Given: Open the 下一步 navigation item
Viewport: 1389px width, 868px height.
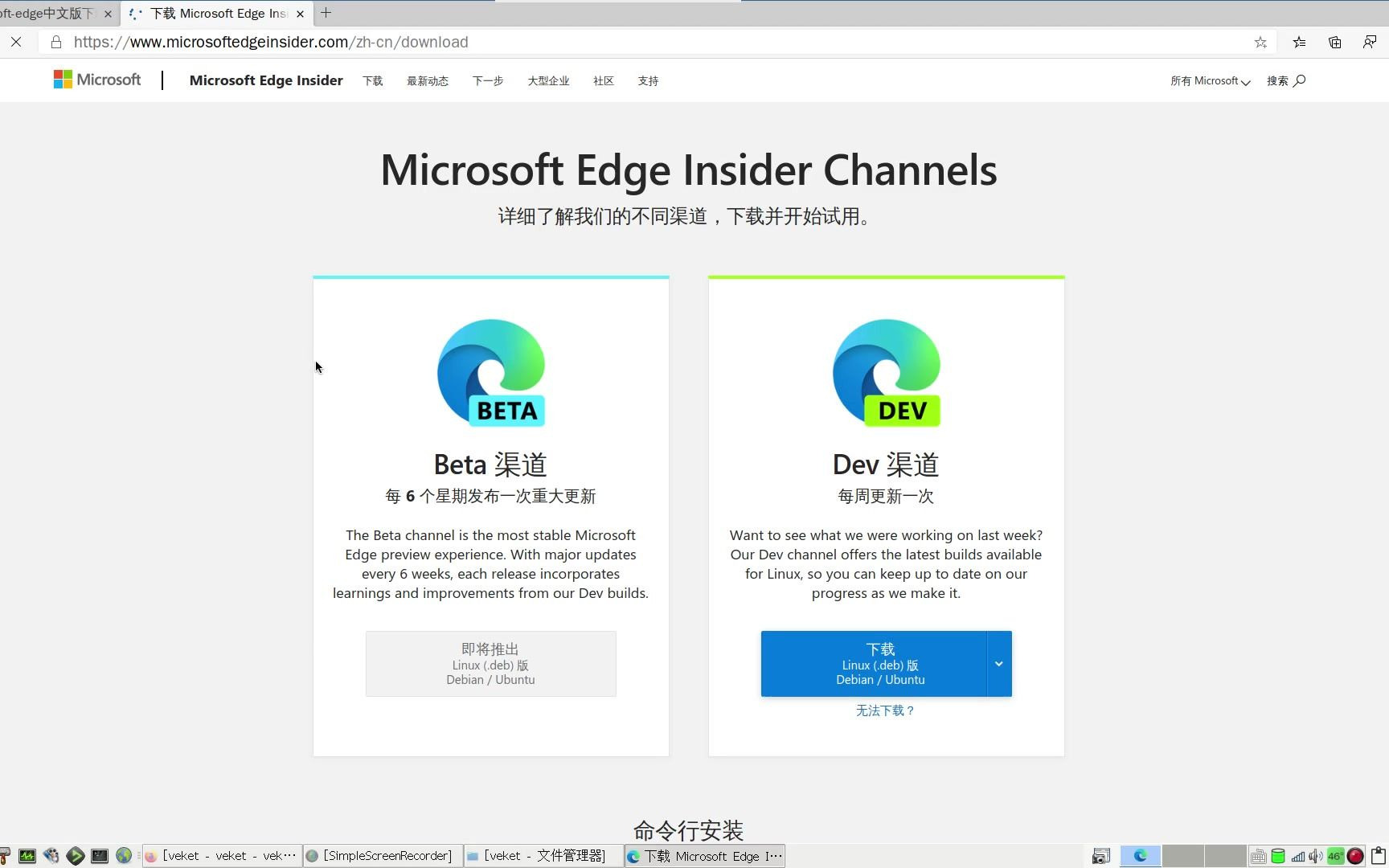Looking at the screenshot, I should pyautogui.click(x=488, y=81).
